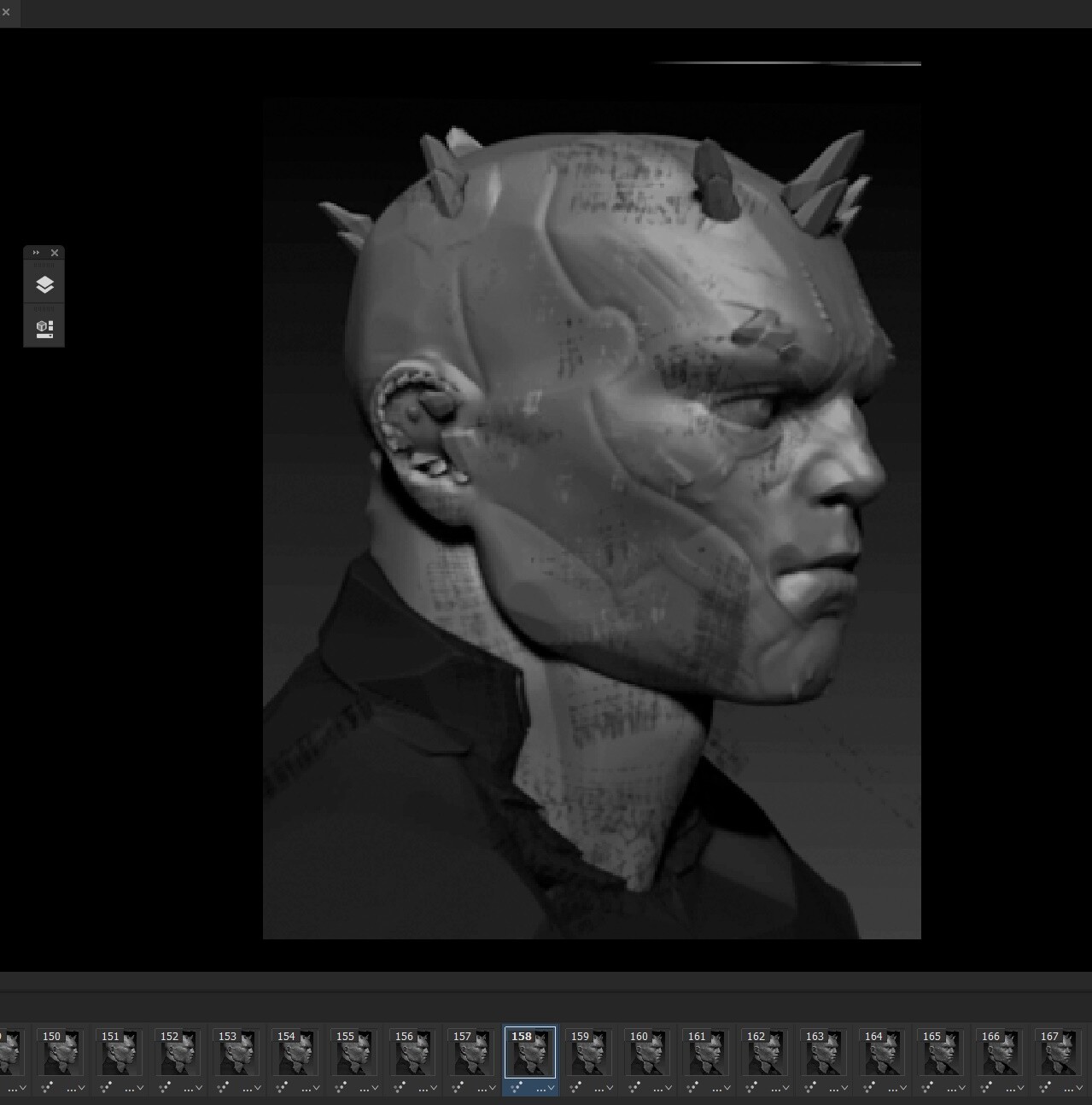Click the tween dots icon under frame 153
1092x1105 pixels.
click(x=223, y=1087)
